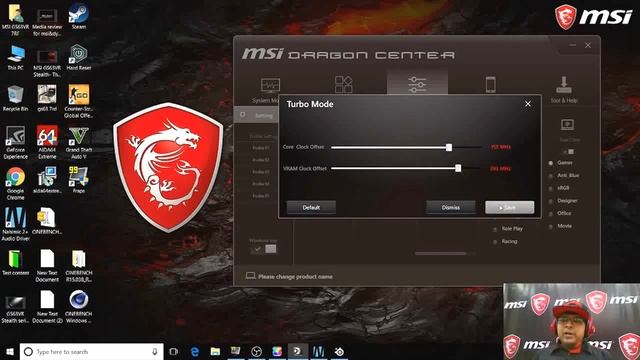Viewport: 640px width, 360px height.
Task: Select the Racing option
Action: click(x=505, y=242)
